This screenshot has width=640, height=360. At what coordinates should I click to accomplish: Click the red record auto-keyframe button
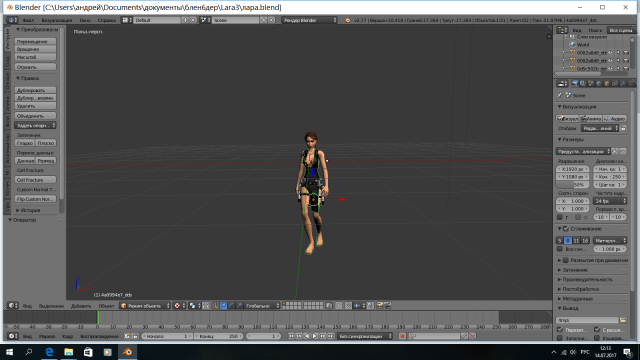point(402,336)
